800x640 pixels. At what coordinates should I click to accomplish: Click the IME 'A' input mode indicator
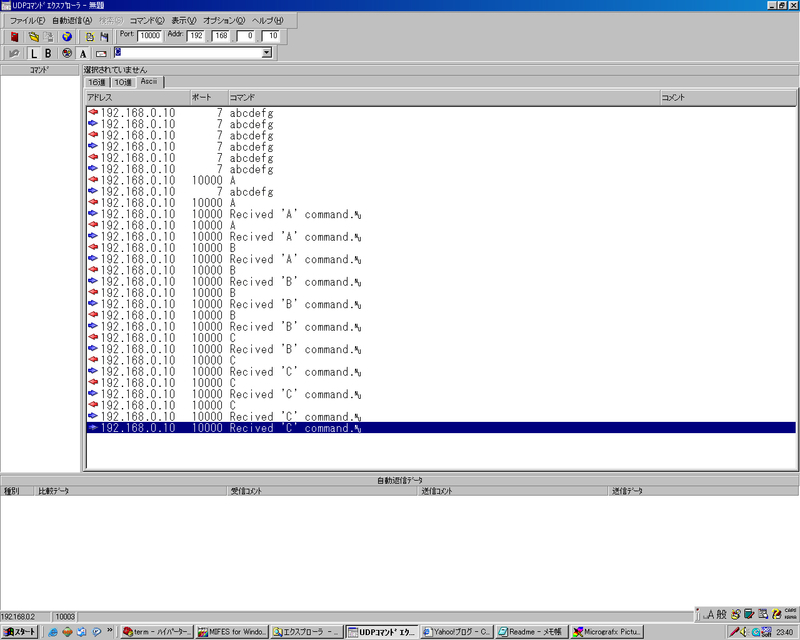(709, 614)
